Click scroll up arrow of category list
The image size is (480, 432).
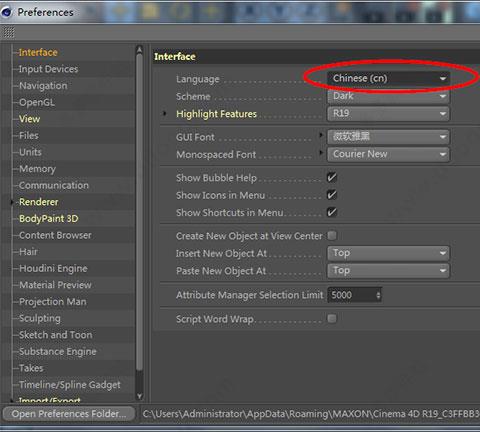[x=139, y=50]
